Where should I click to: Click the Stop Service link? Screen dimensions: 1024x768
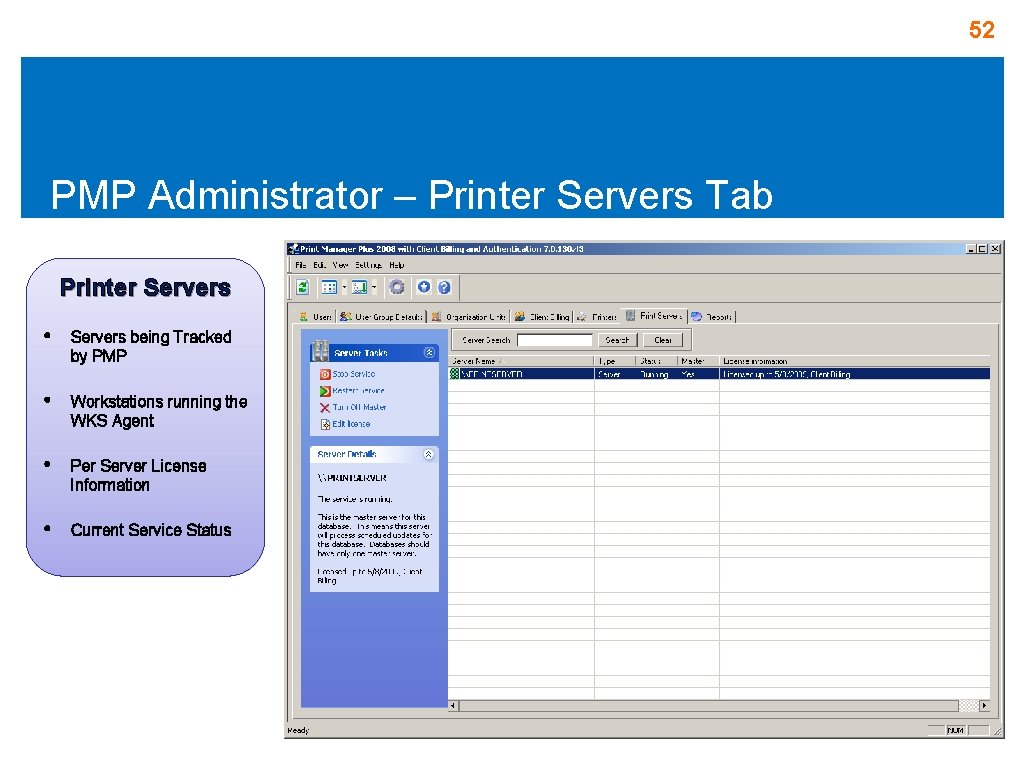353,374
